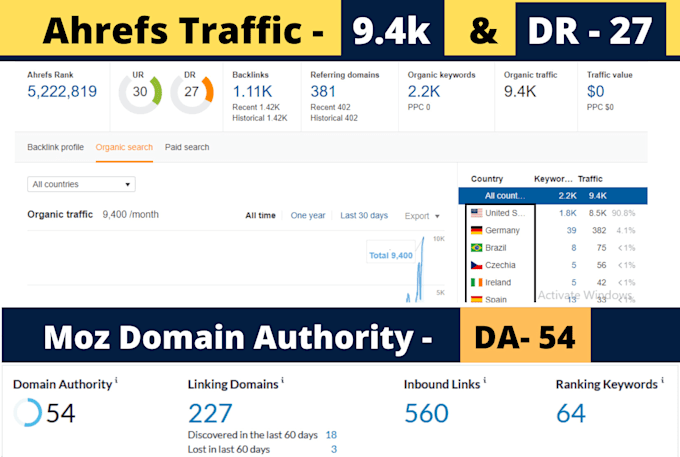Viewport: 680px width, 457px height.
Task: Open the Export dropdown menu
Action: (422, 216)
